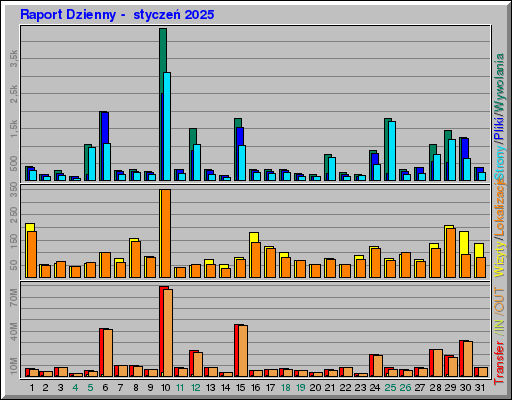Click the 'IN' legend label
Screen dimensions: 512x400
(x=500, y=326)
